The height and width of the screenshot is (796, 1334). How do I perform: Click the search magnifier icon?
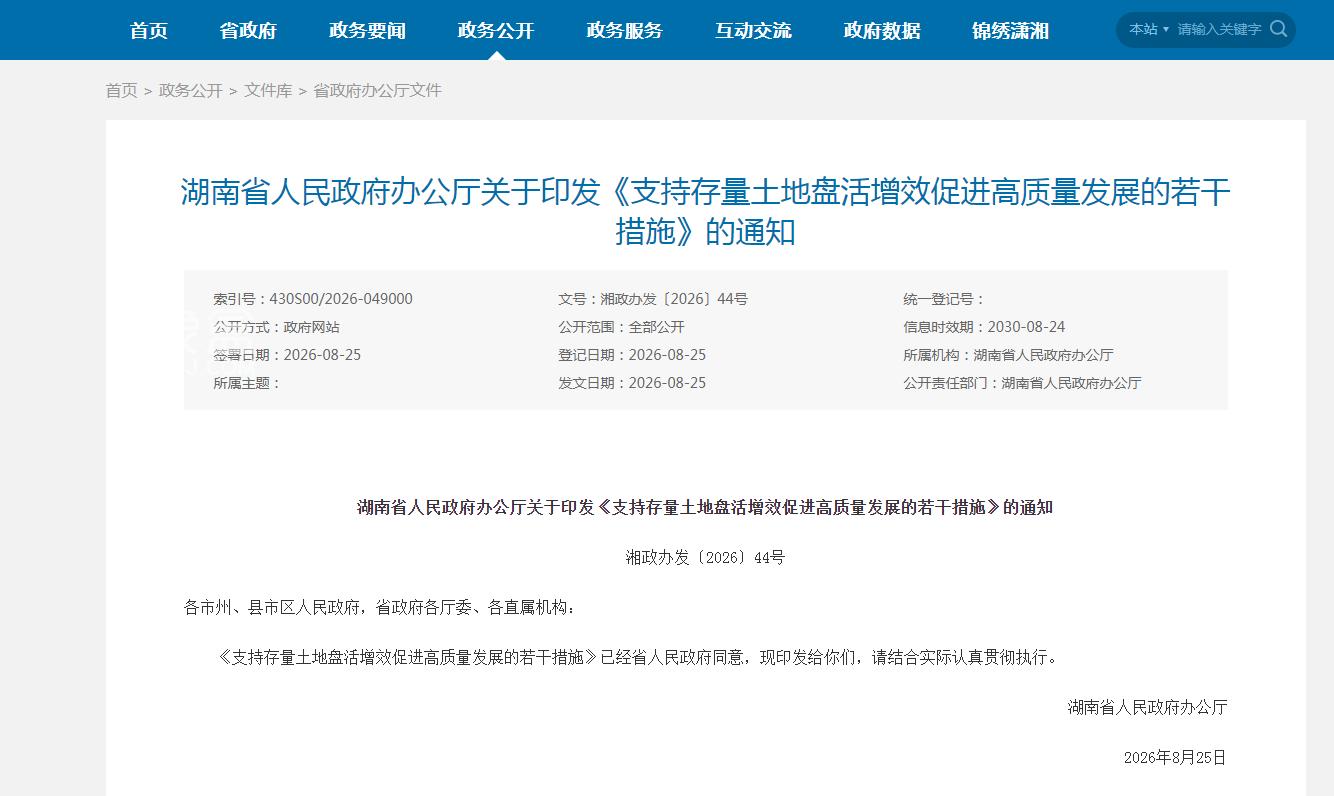pyautogui.click(x=1278, y=29)
